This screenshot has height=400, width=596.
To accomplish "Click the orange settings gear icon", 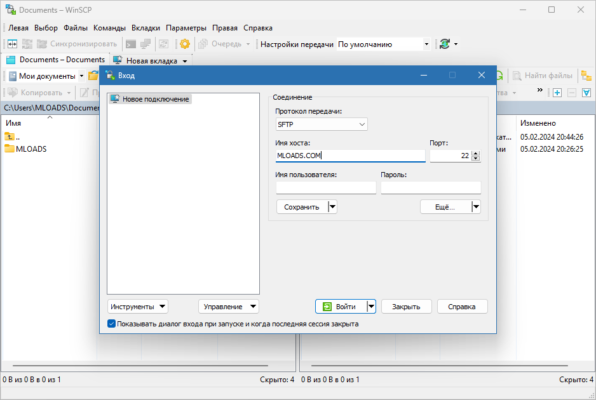I will pos(185,44).
